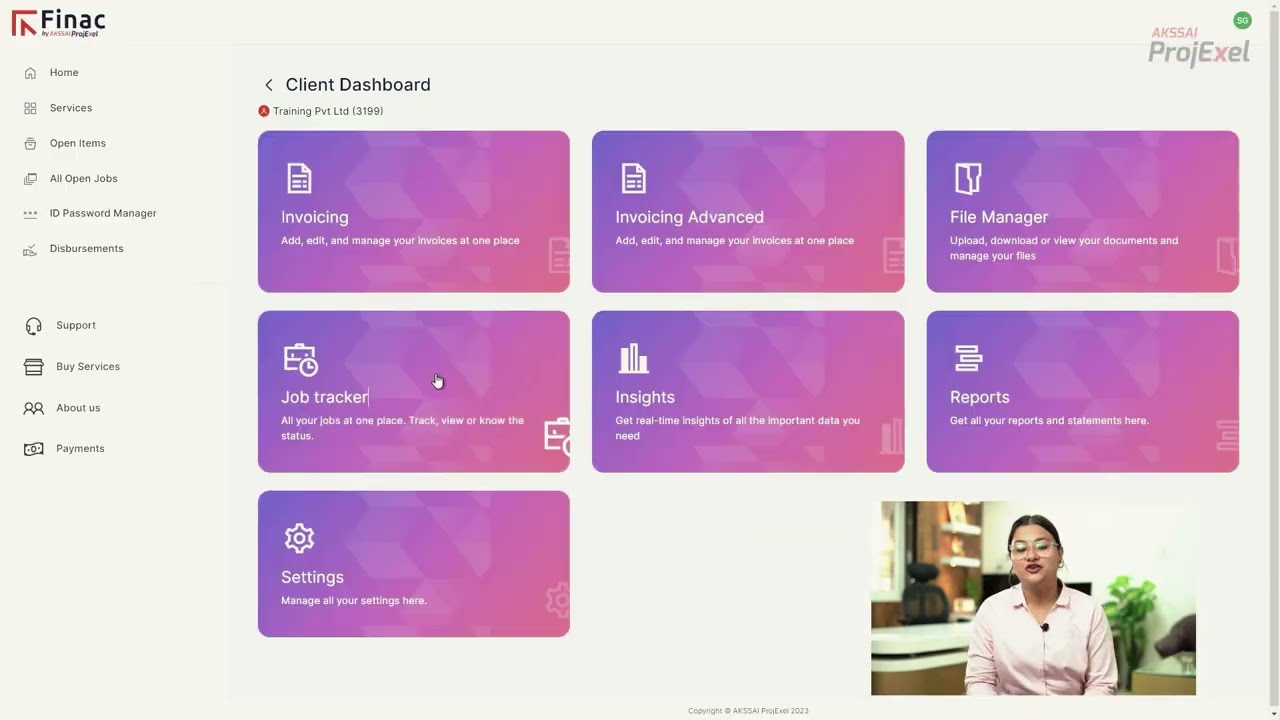Open the About us link

[78, 408]
